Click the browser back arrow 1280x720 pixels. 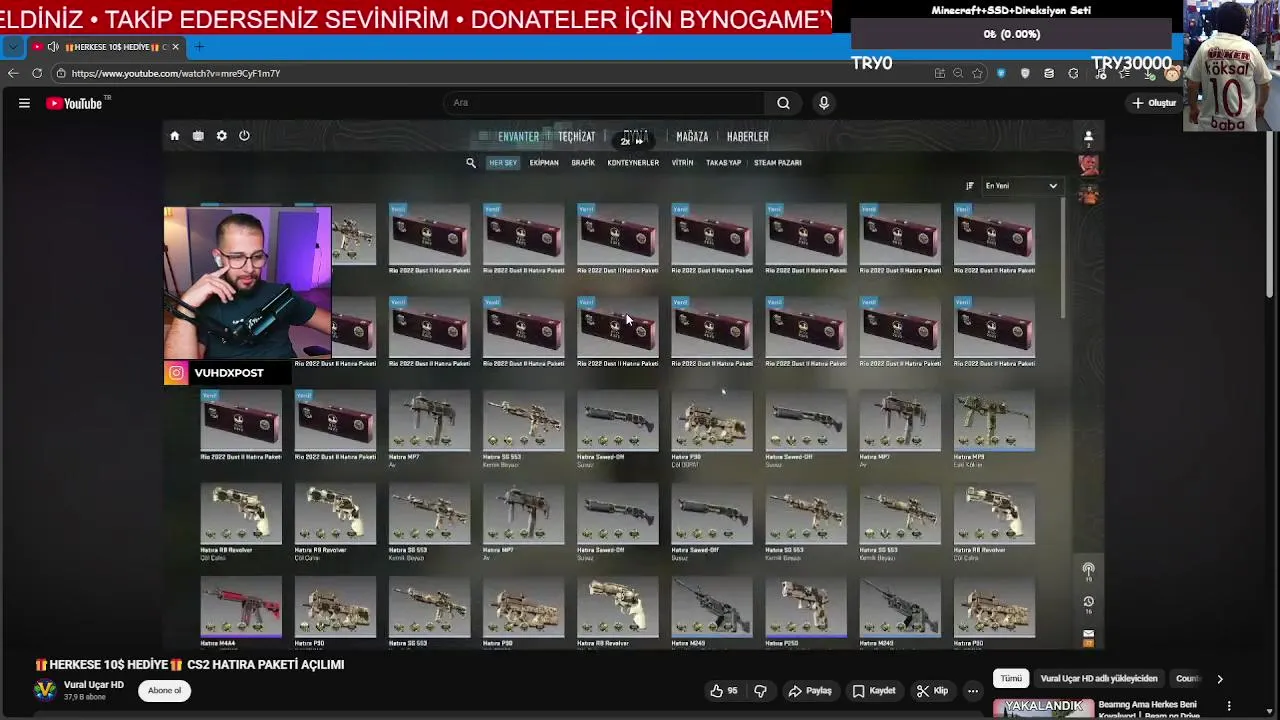[x=13, y=73]
